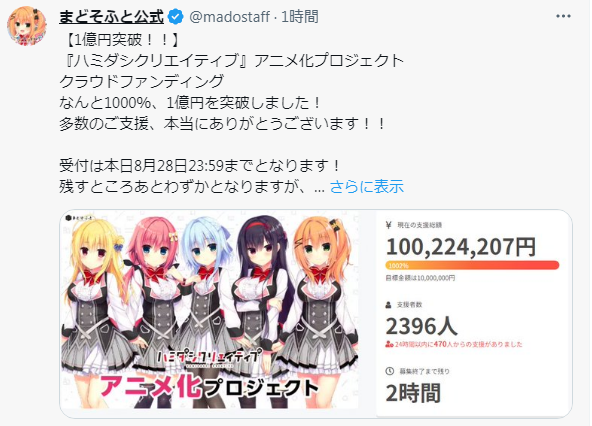
Task: Click the blue verified badge icon
Action: click(x=176, y=17)
